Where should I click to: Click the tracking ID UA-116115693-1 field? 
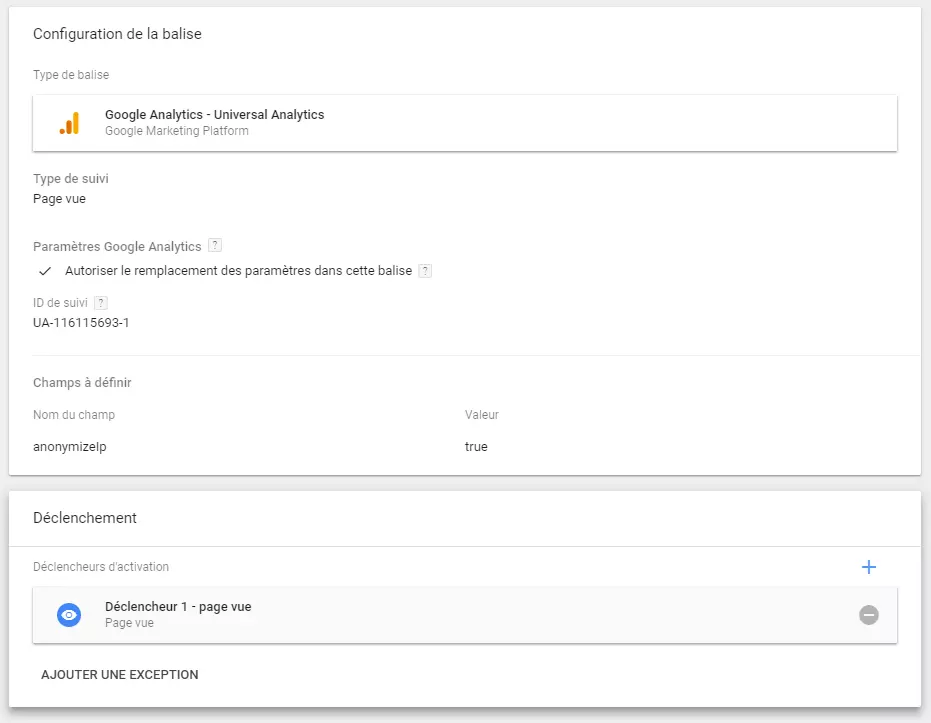[x=81, y=323]
